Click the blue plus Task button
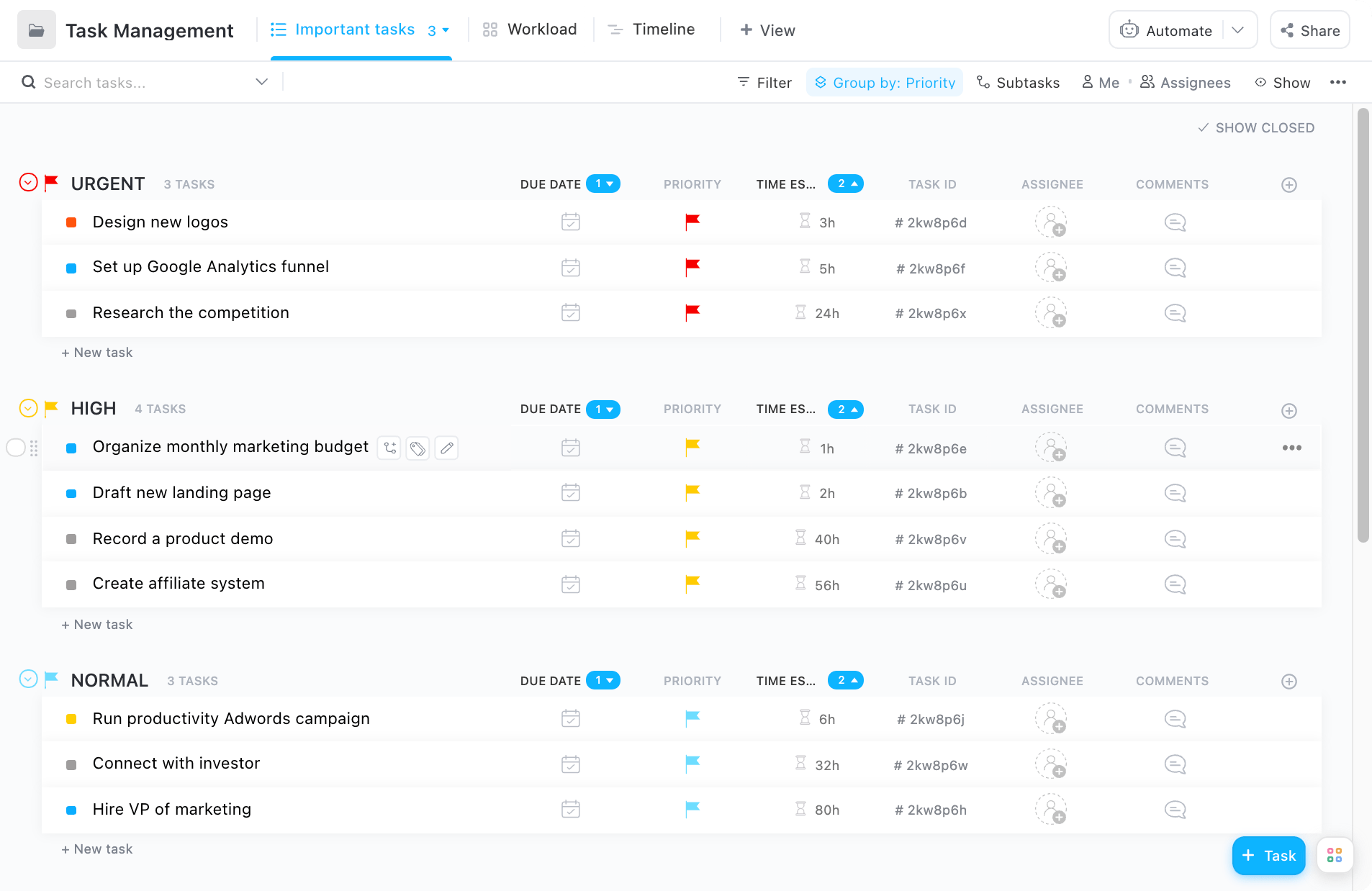 coord(1268,856)
